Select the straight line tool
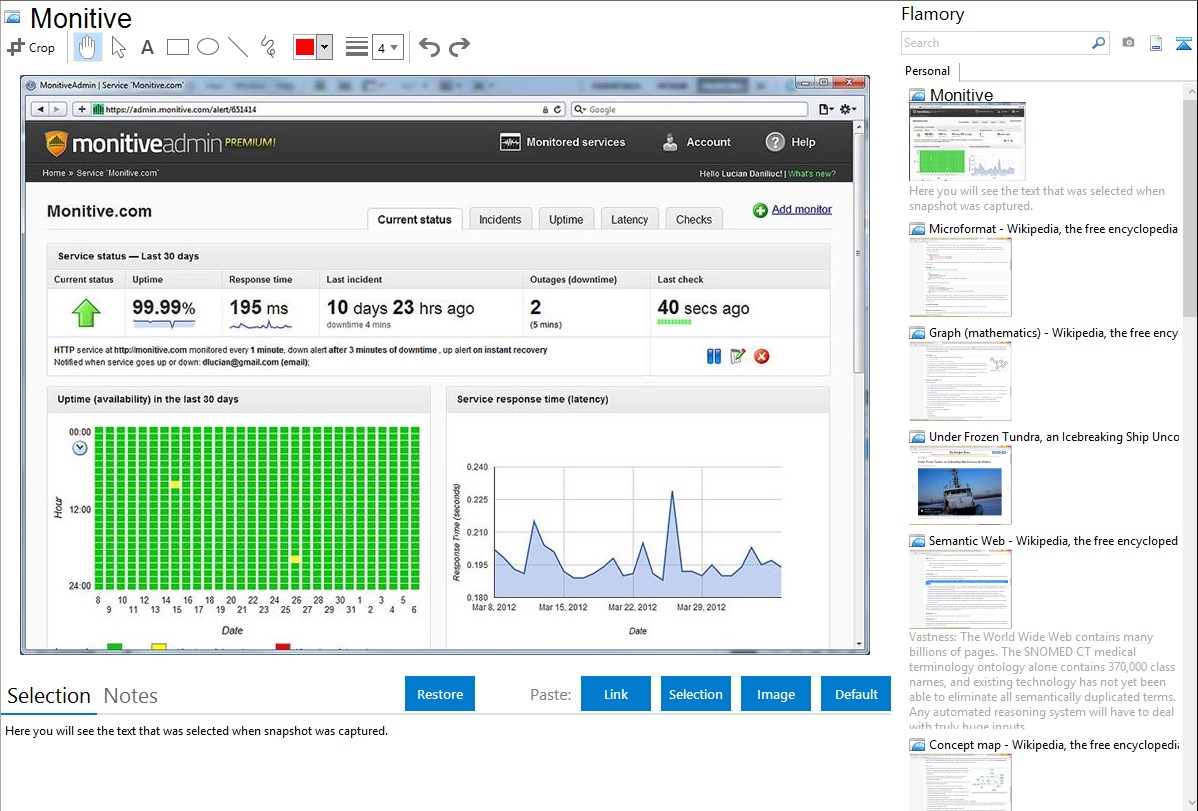The image size is (1198, 811). click(x=237, y=47)
